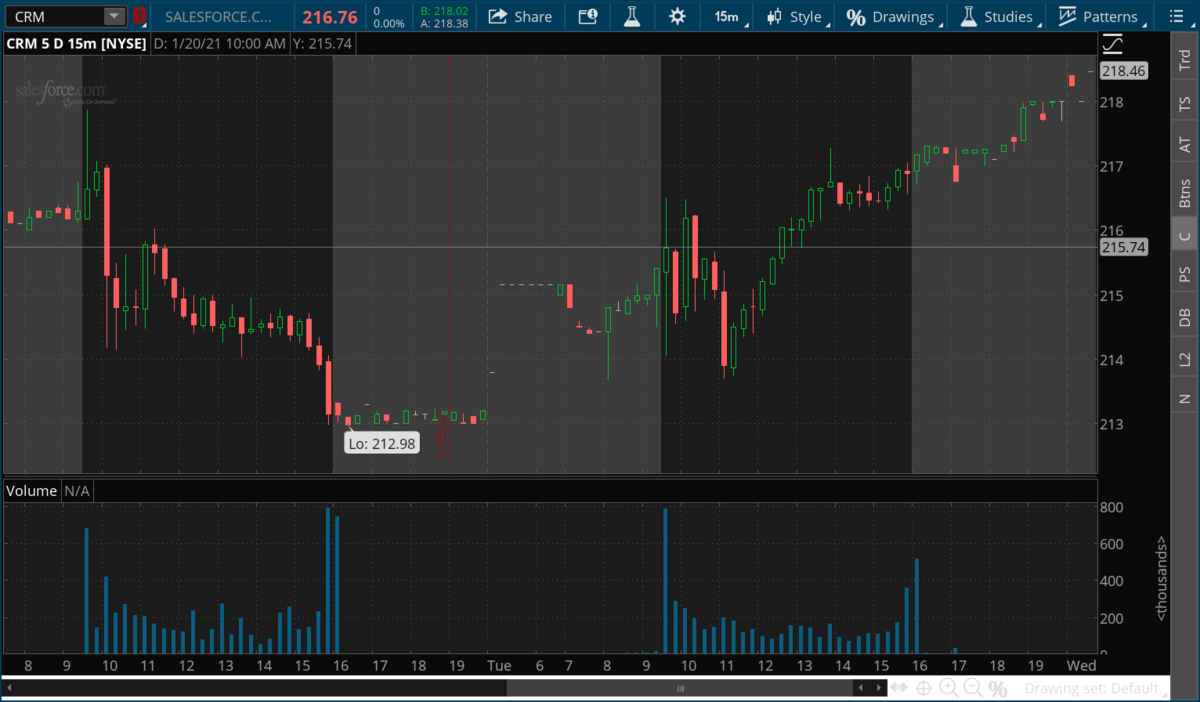Image resolution: width=1200 pixels, height=702 pixels.
Task: Click the zoom out magnifier icon
Action: click(972, 688)
